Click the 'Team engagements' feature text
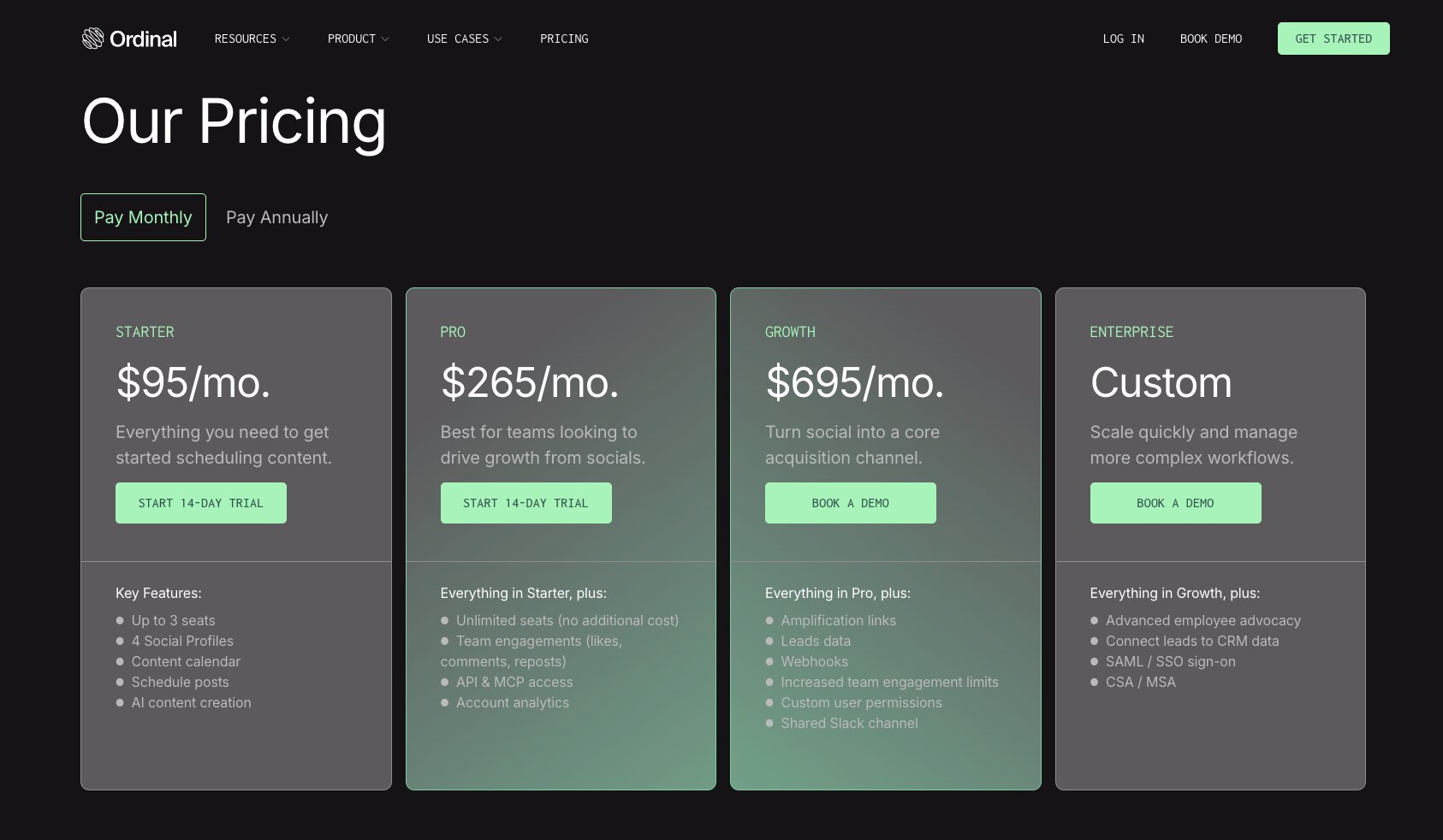This screenshot has width=1443, height=840. click(x=531, y=651)
